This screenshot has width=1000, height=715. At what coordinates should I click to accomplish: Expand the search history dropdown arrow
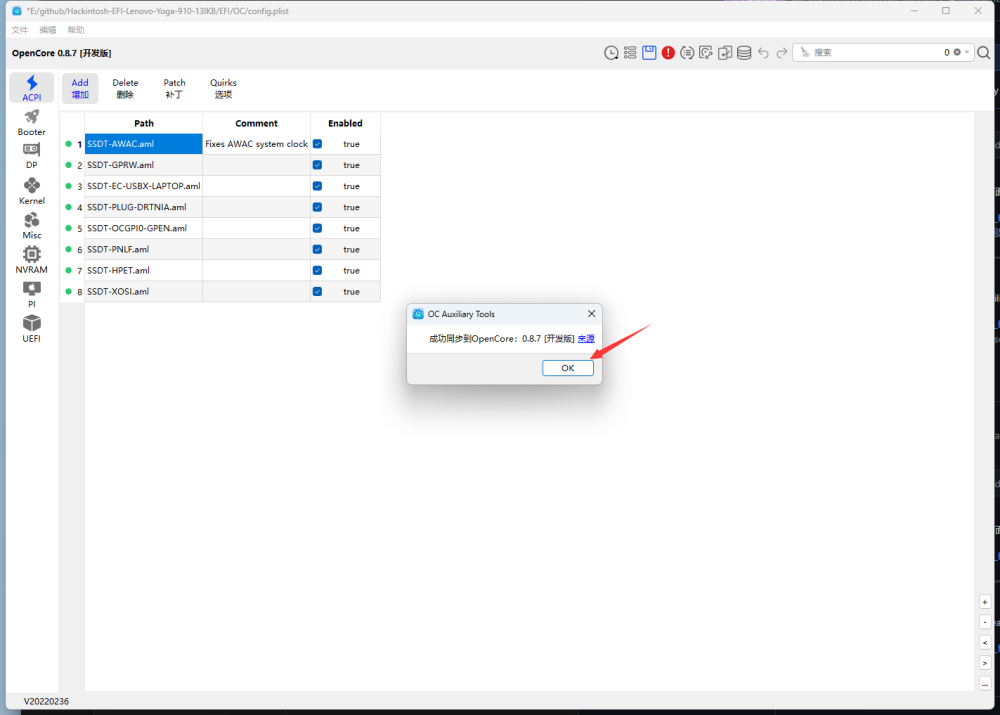(x=967, y=52)
